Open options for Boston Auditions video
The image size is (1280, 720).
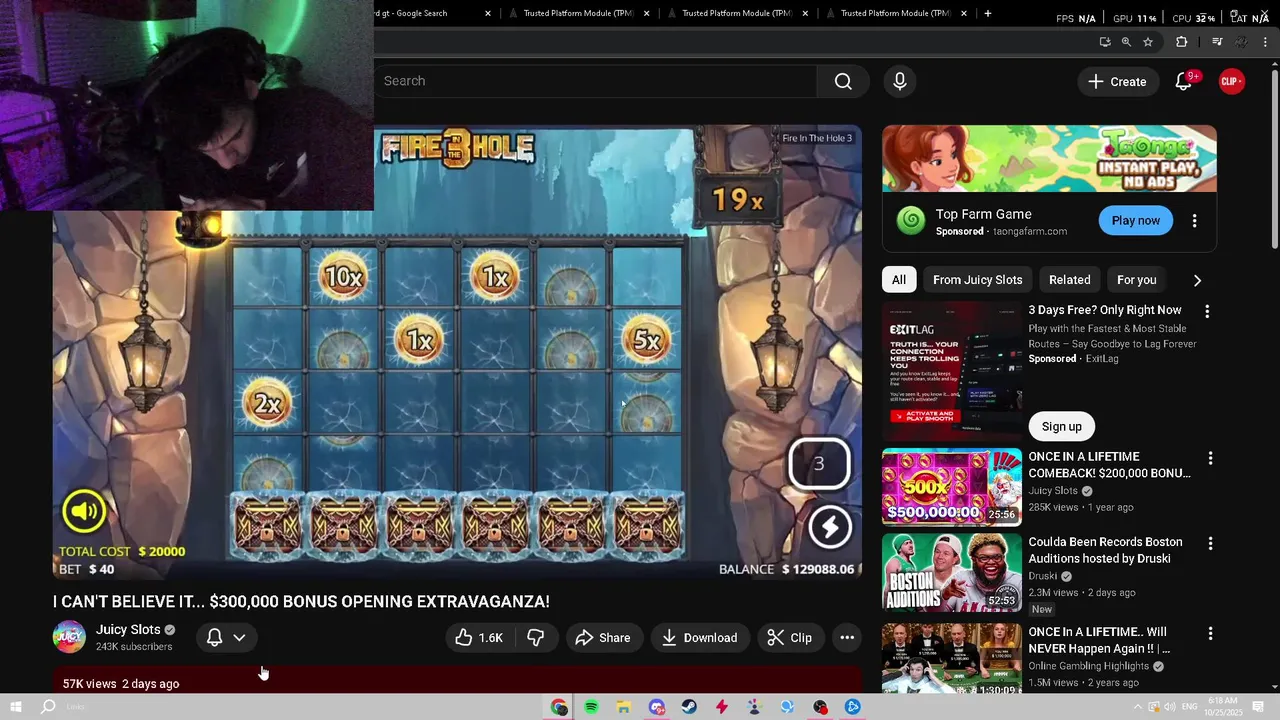1210,544
